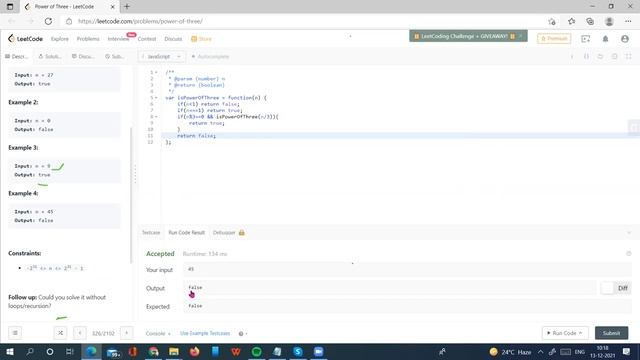Go to Problems page
The image size is (640, 360).
click(x=88, y=39)
